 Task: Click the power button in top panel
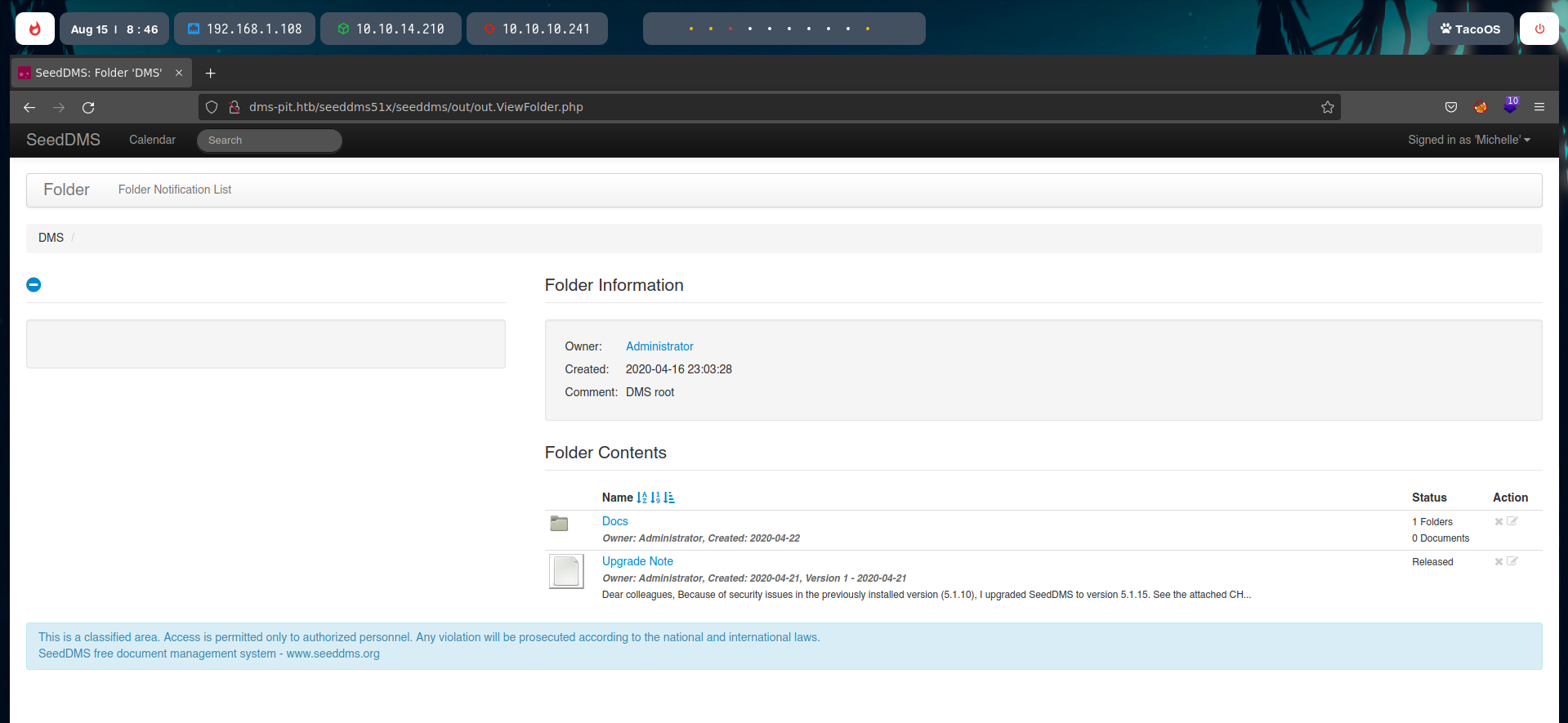(1539, 29)
